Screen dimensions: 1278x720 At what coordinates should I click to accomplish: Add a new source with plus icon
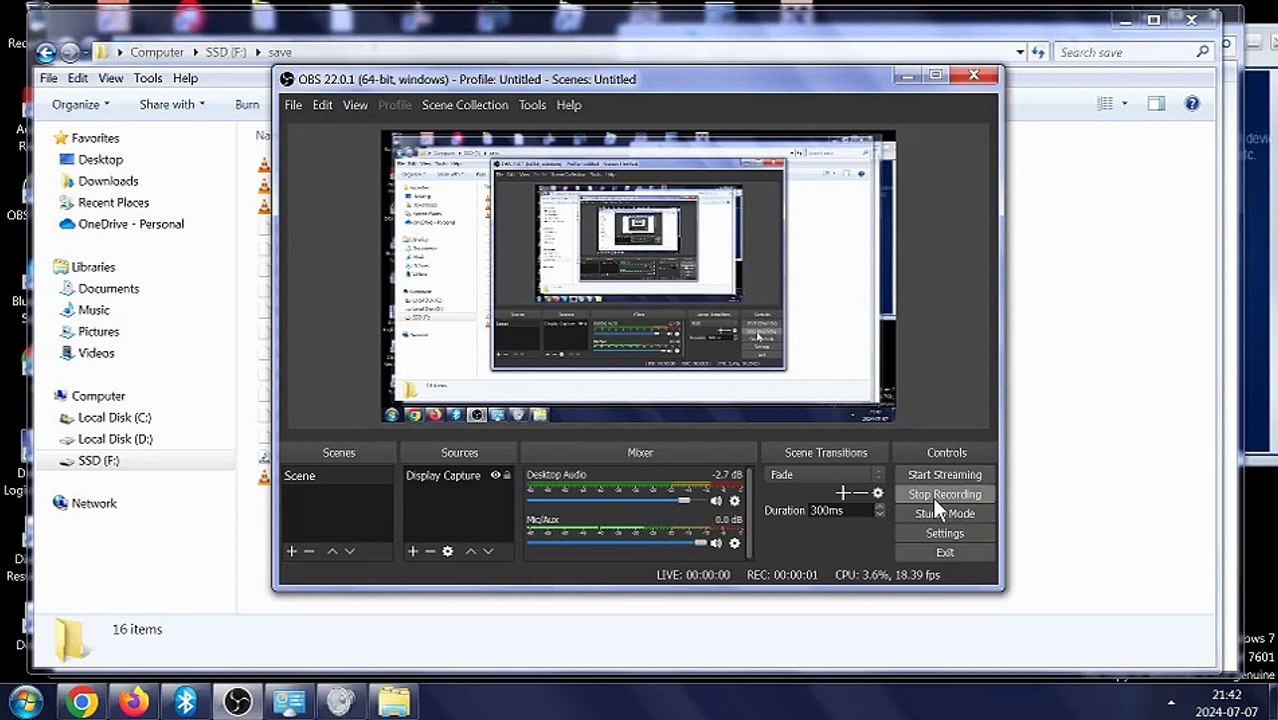tap(413, 551)
